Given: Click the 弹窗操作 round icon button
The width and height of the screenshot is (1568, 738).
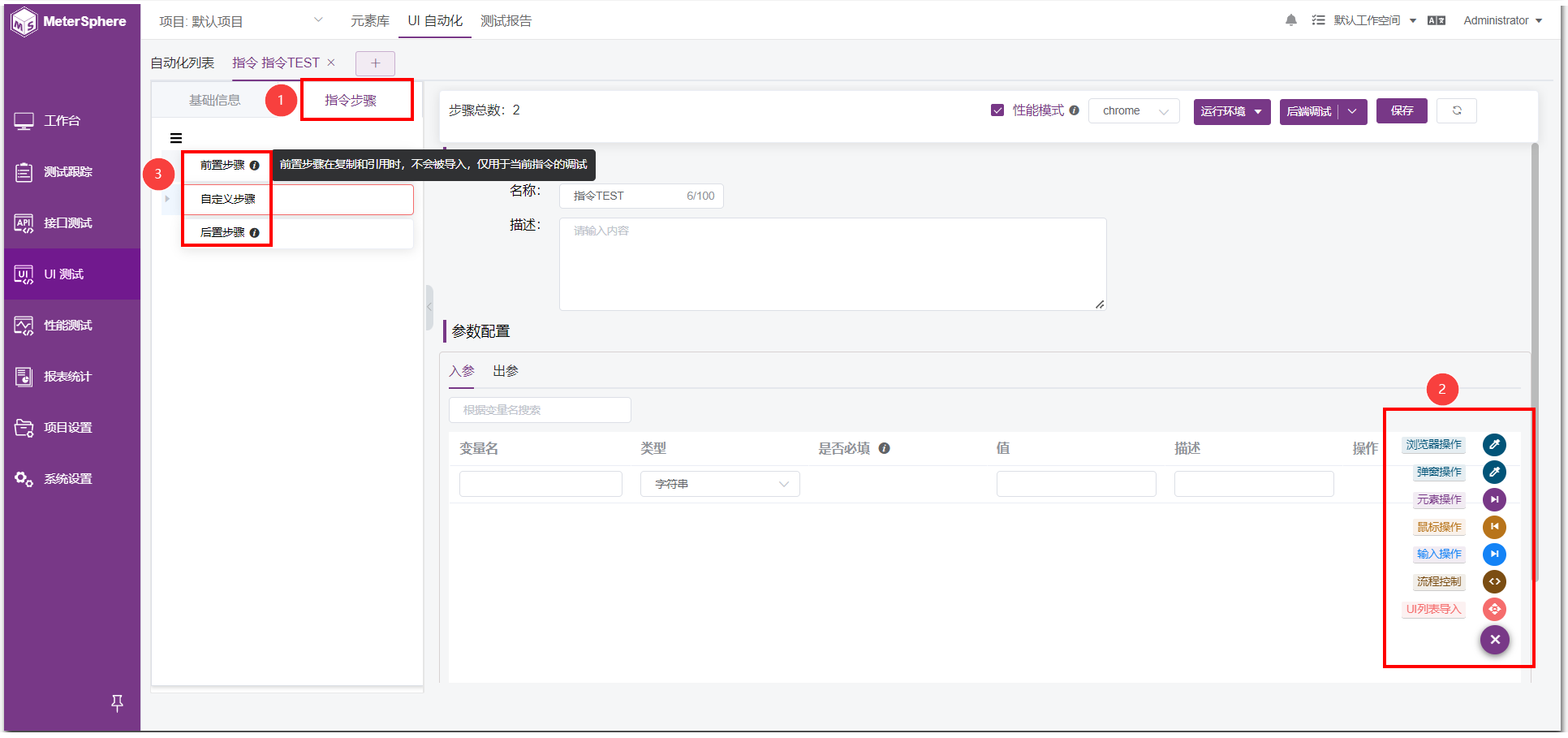Looking at the screenshot, I should click(1494, 473).
